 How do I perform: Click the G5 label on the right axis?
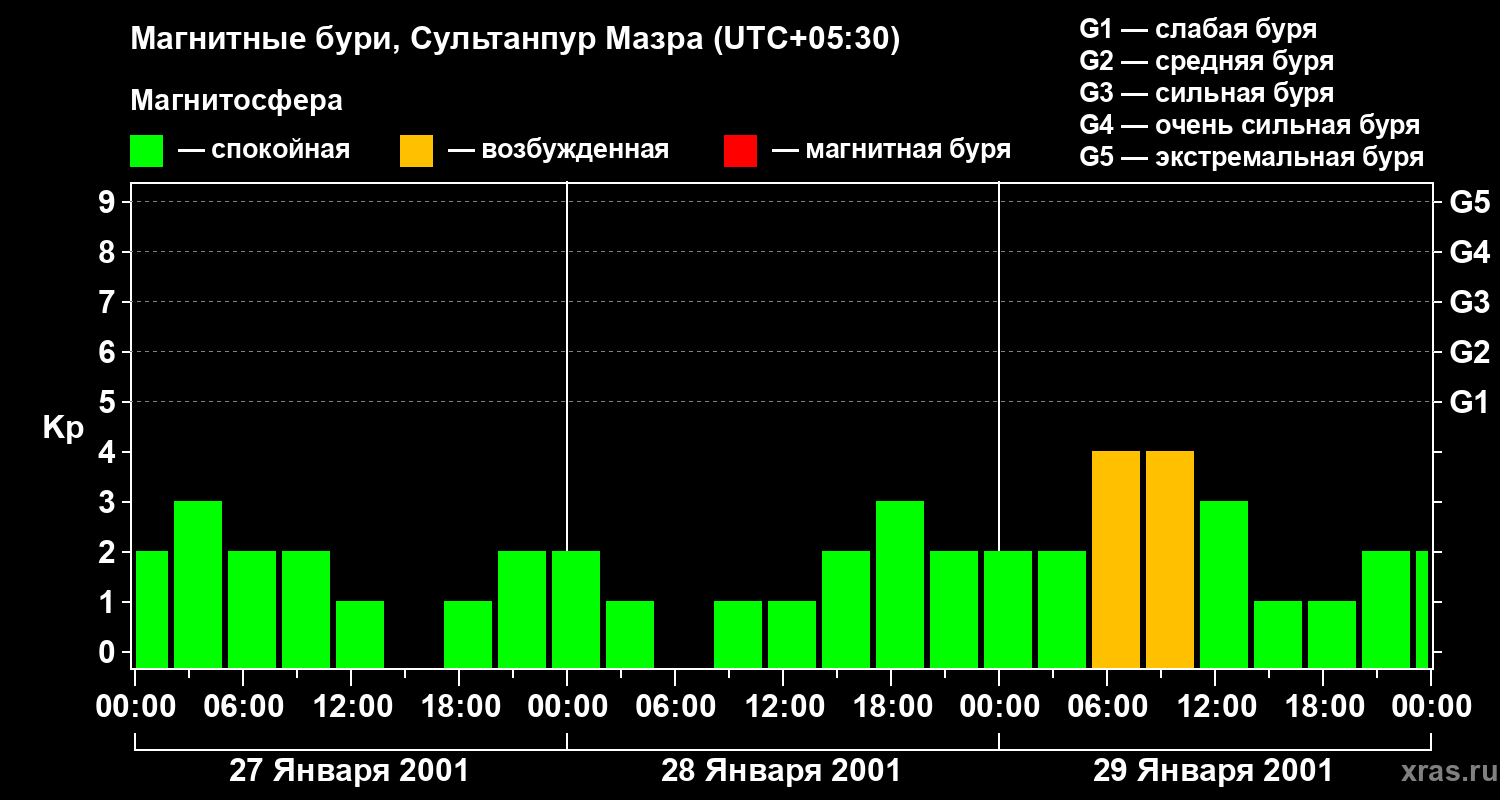click(1469, 202)
